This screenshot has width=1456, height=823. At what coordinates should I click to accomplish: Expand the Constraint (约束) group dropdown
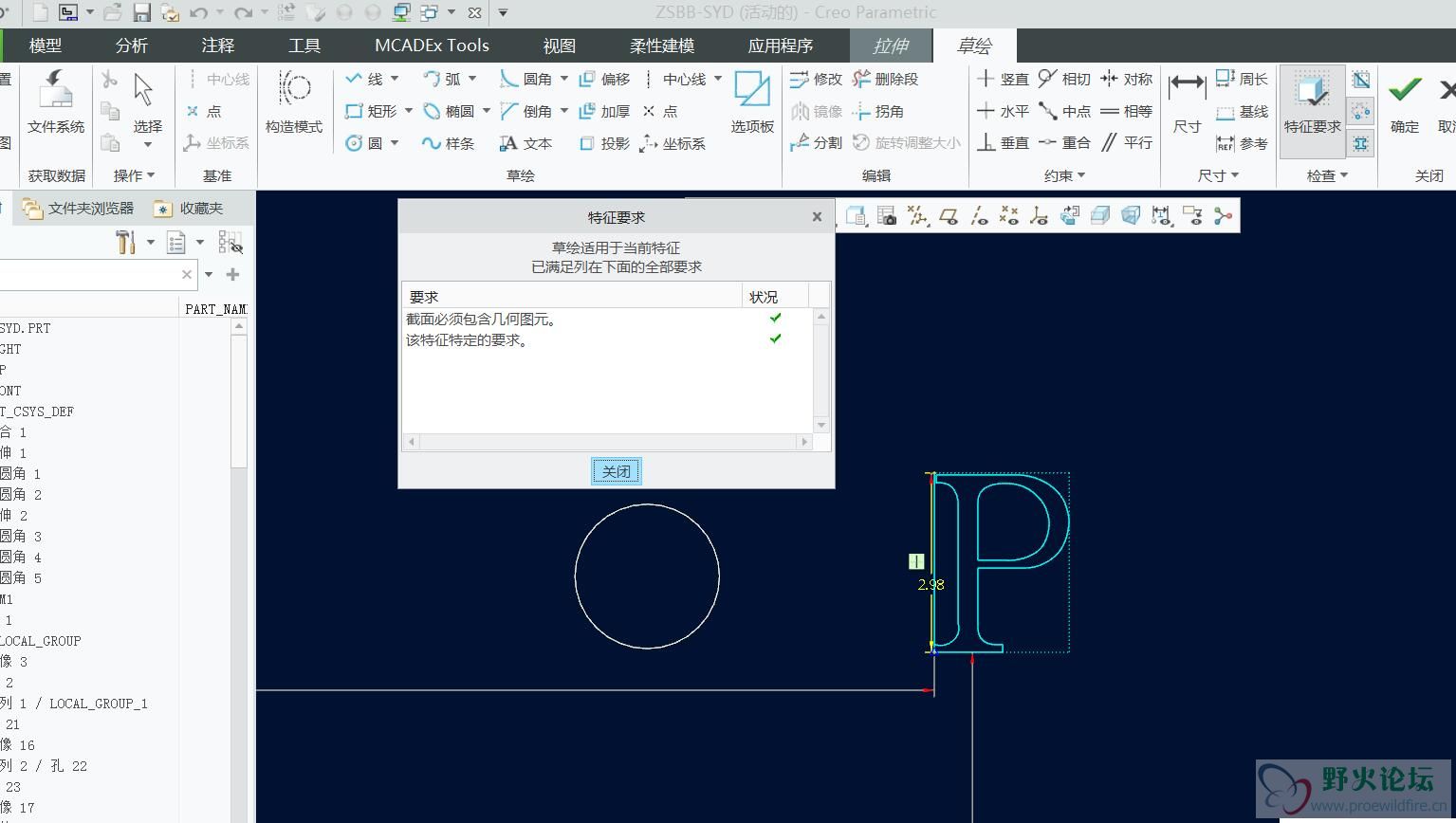(x=1064, y=175)
